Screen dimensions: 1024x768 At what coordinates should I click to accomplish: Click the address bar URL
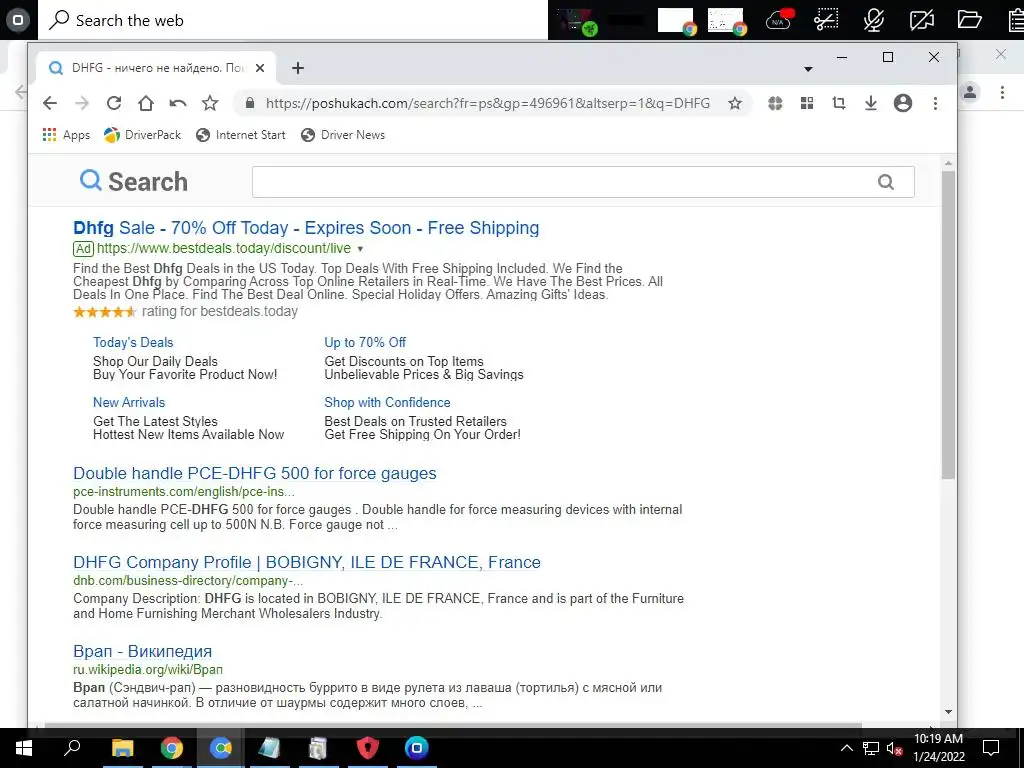(x=488, y=103)
